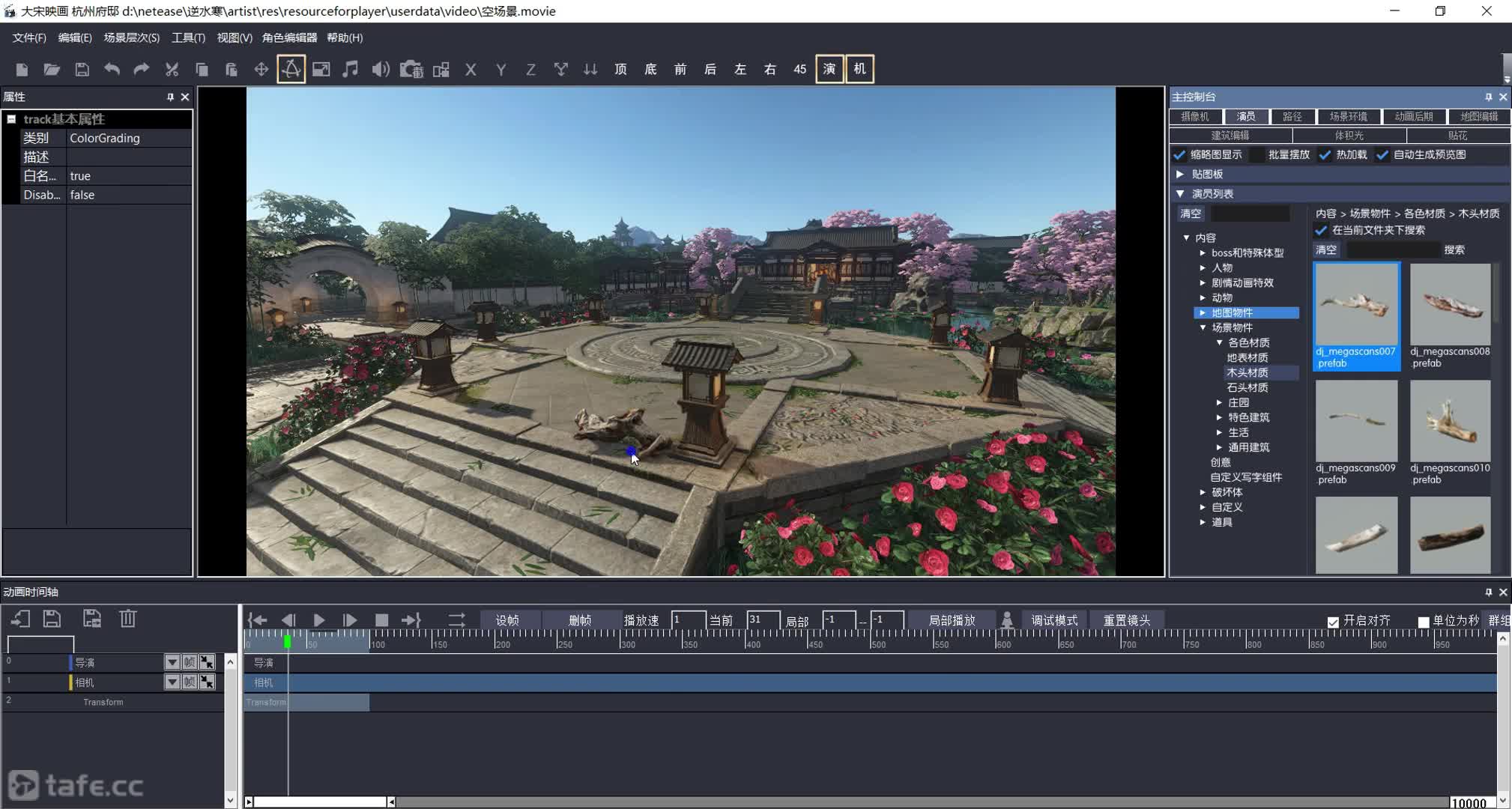
Task: Switch to the 动画后期 tab
Action: pos(1413,117)
